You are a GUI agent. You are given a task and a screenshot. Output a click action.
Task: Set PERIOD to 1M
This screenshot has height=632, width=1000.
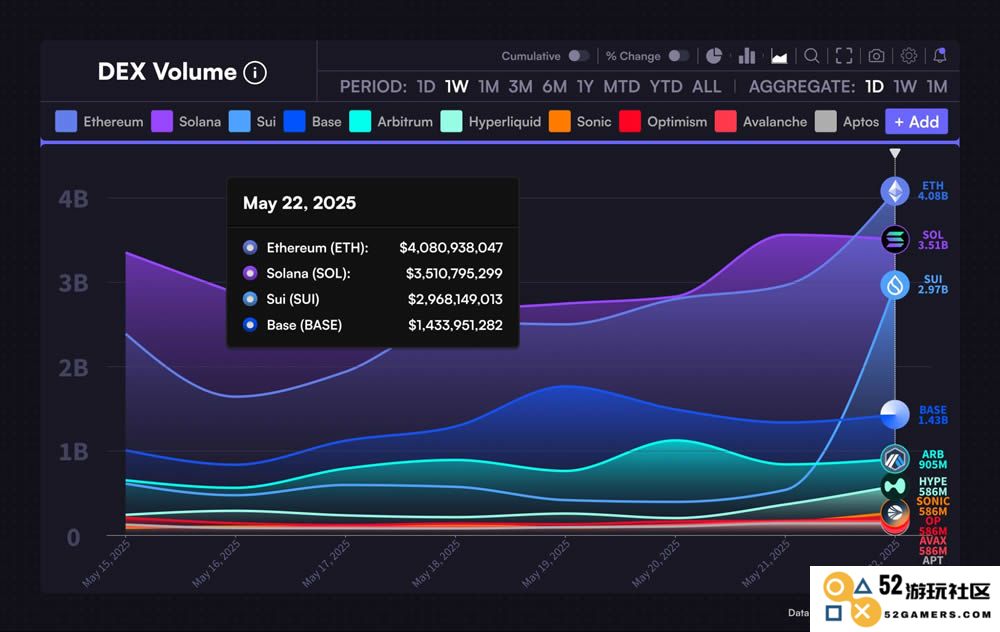click(x=489, y=87)
